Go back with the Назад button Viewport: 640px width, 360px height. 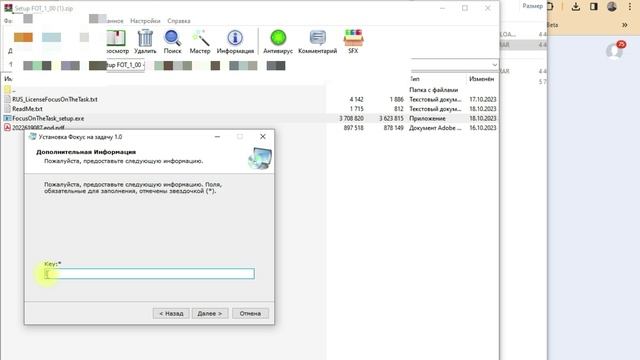pos(171,313)
